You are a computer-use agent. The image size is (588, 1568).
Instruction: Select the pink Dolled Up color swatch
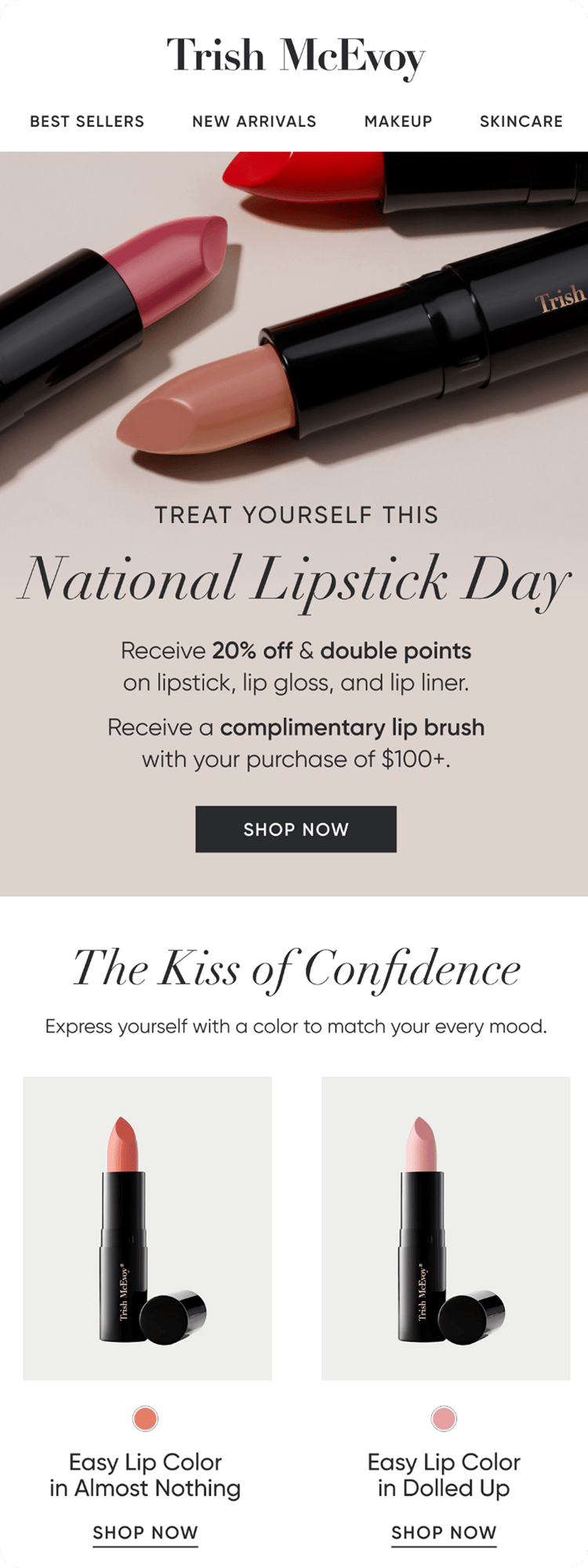[444, 1418]
